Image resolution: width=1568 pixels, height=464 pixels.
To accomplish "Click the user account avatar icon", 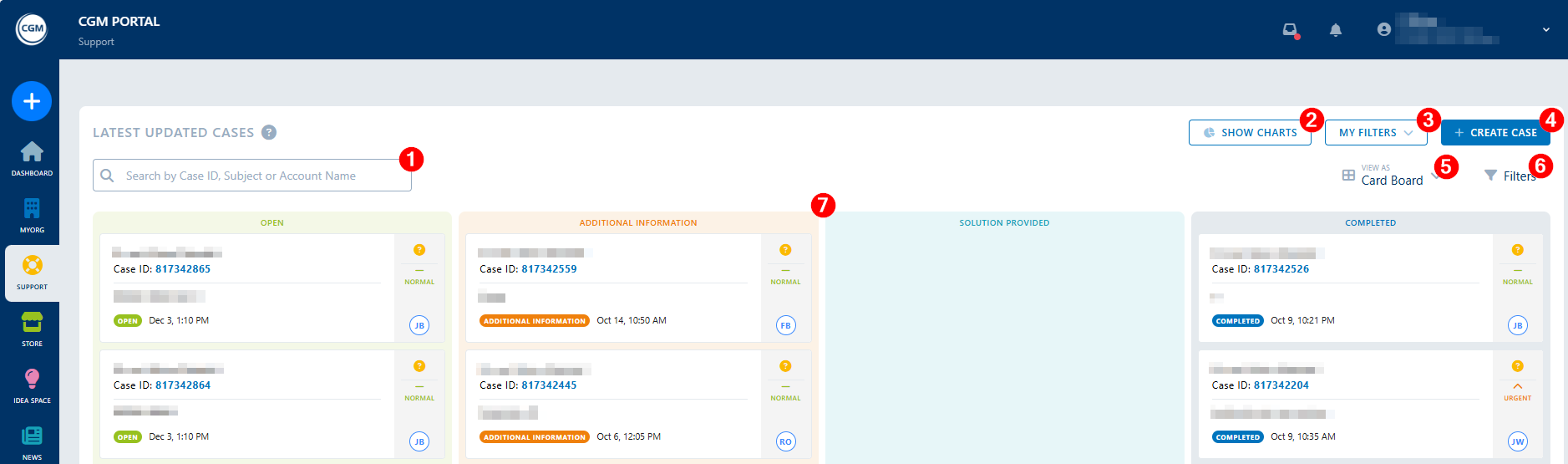I will pyautogui.click(x=1384, y=29).
